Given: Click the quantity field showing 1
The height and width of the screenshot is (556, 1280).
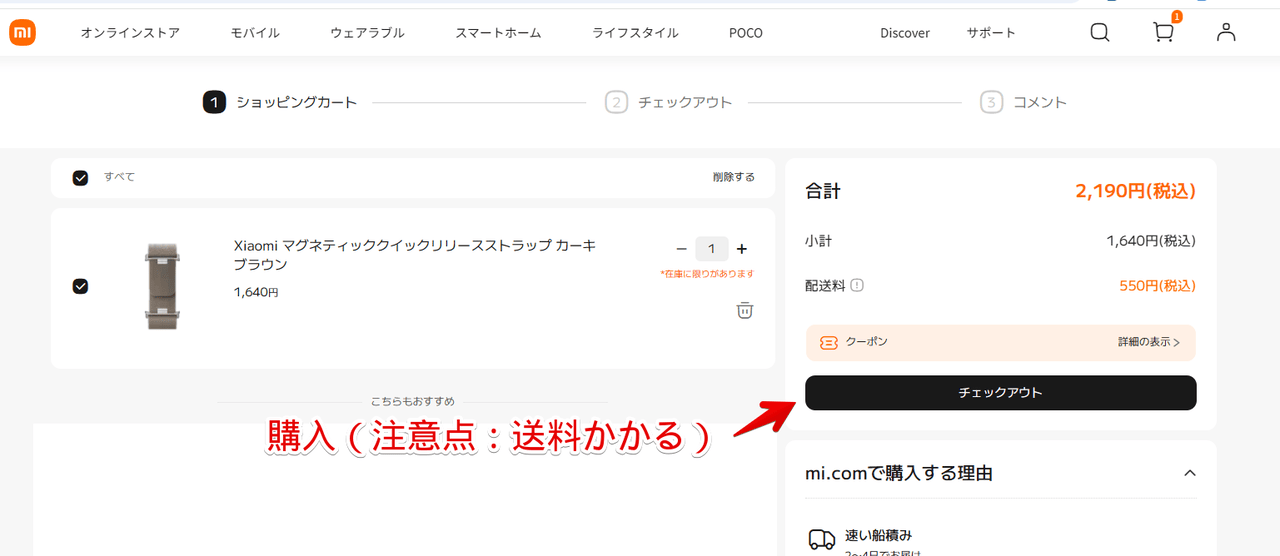Looking at the screenshot, I should 712,249.
